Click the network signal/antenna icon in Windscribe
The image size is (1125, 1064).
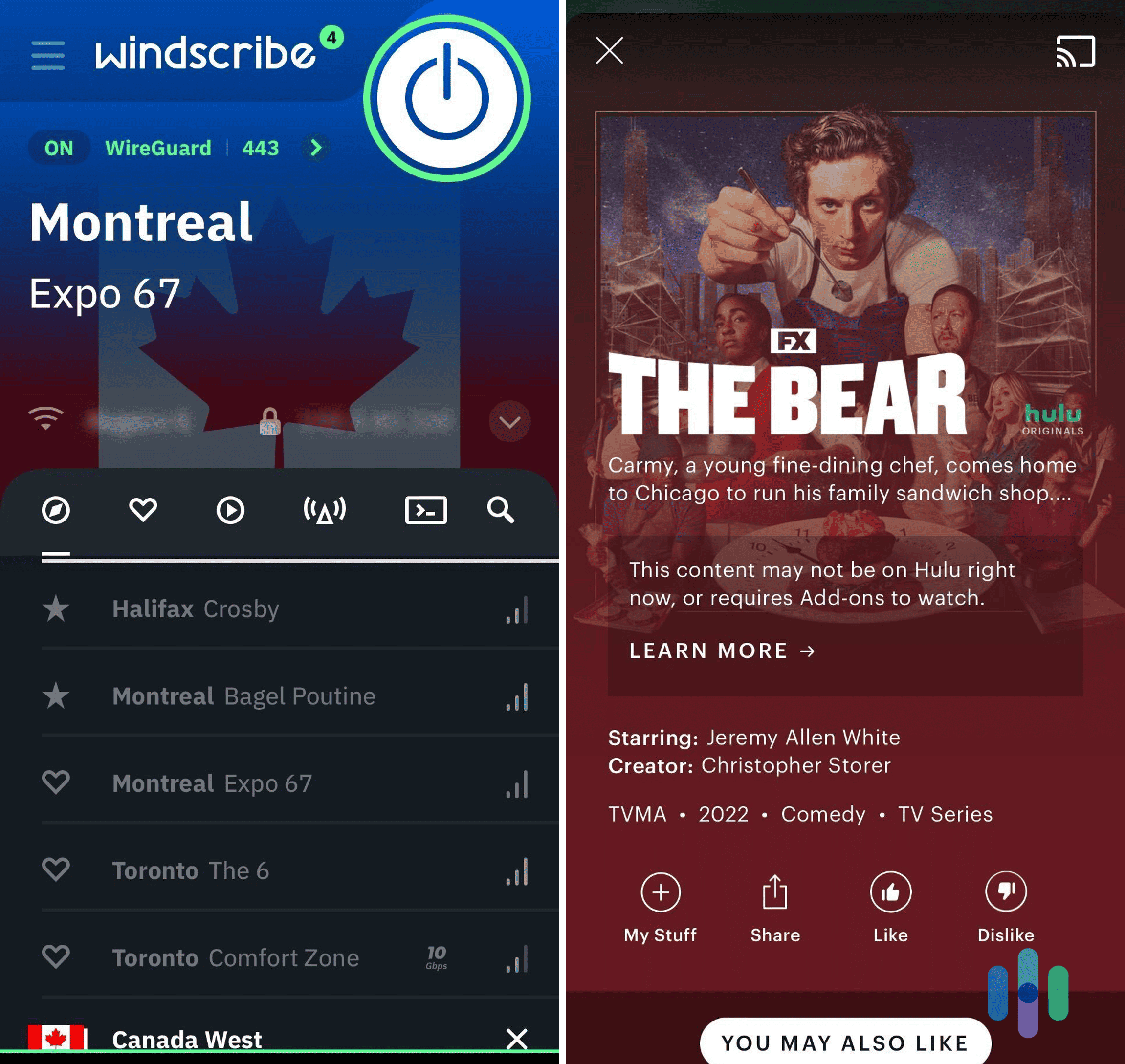coord(324,509)
